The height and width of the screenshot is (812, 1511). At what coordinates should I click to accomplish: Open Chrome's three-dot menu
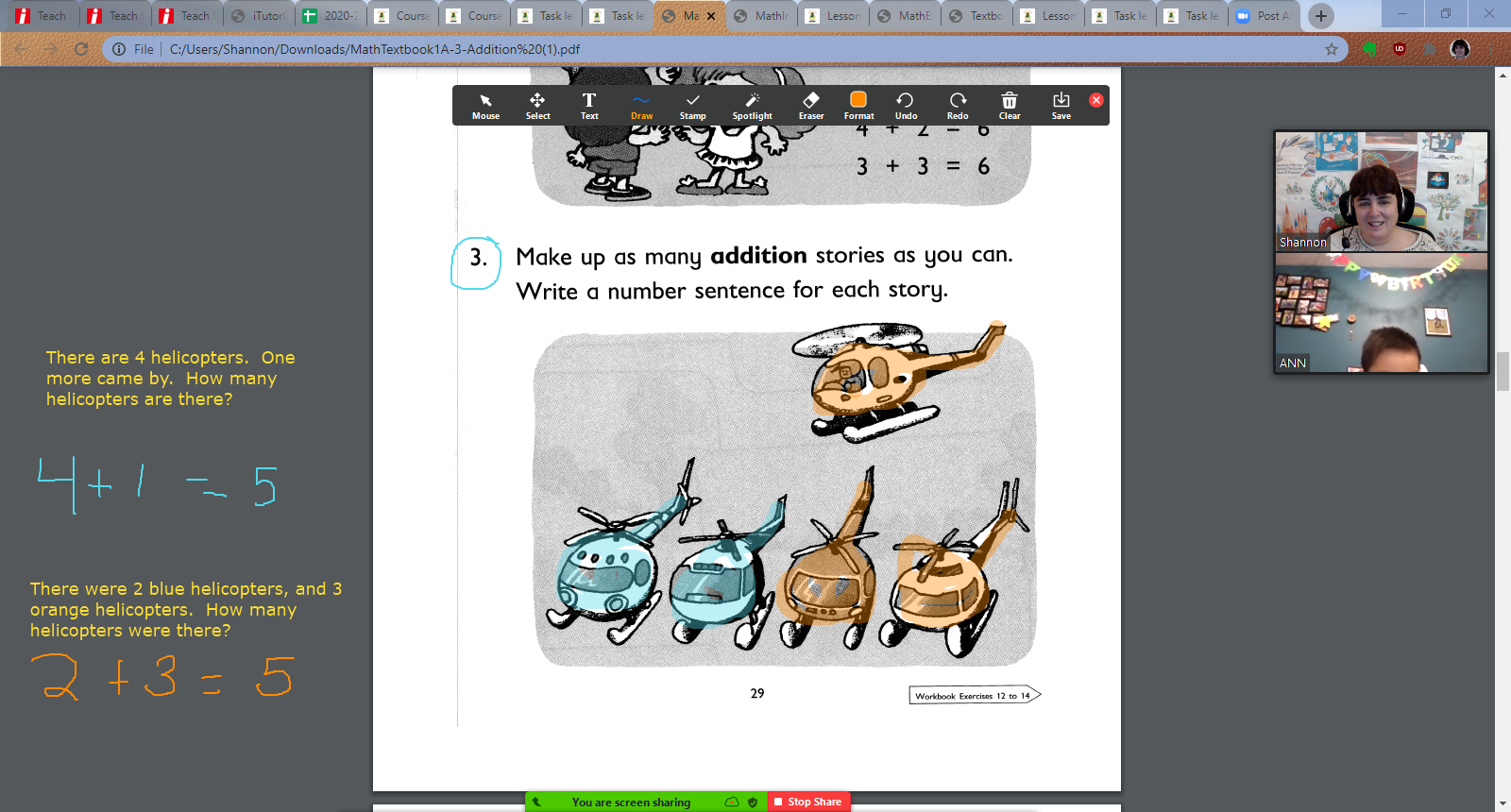(1490, 49)
